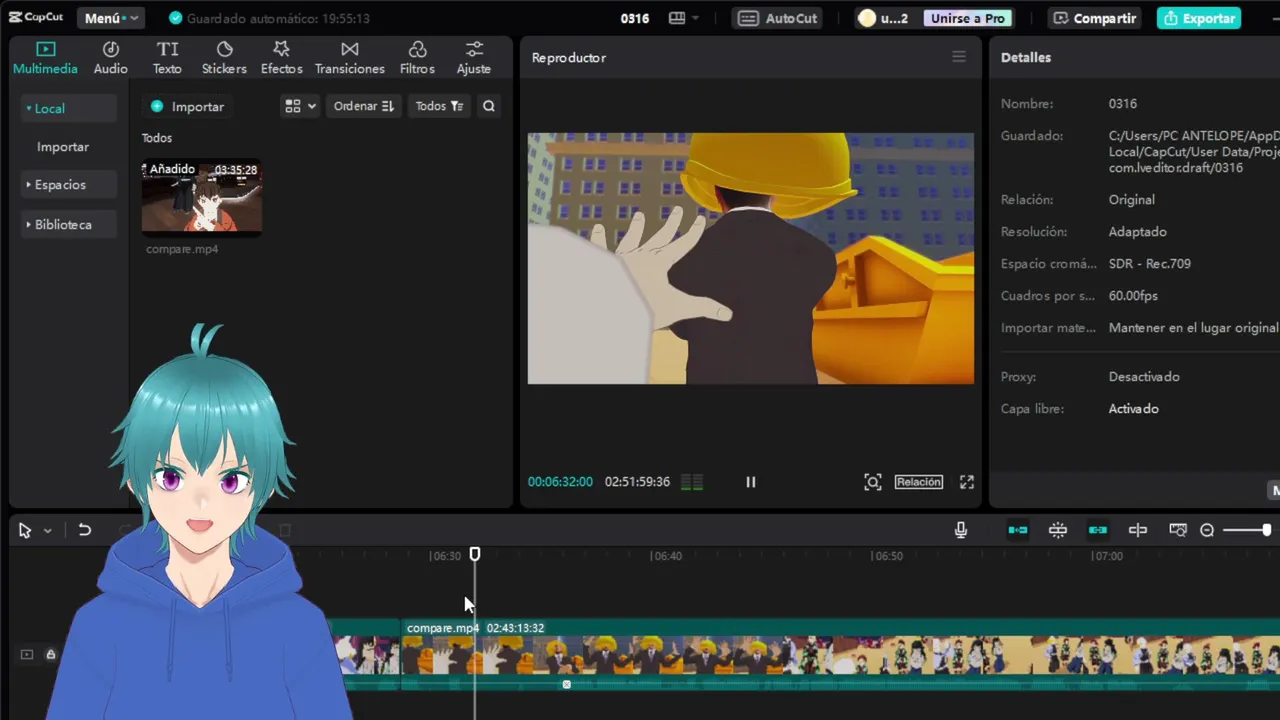Screen dimensions: 1280x720
Task: Click the media search magnifier icon
Action: tap(488, 106)
